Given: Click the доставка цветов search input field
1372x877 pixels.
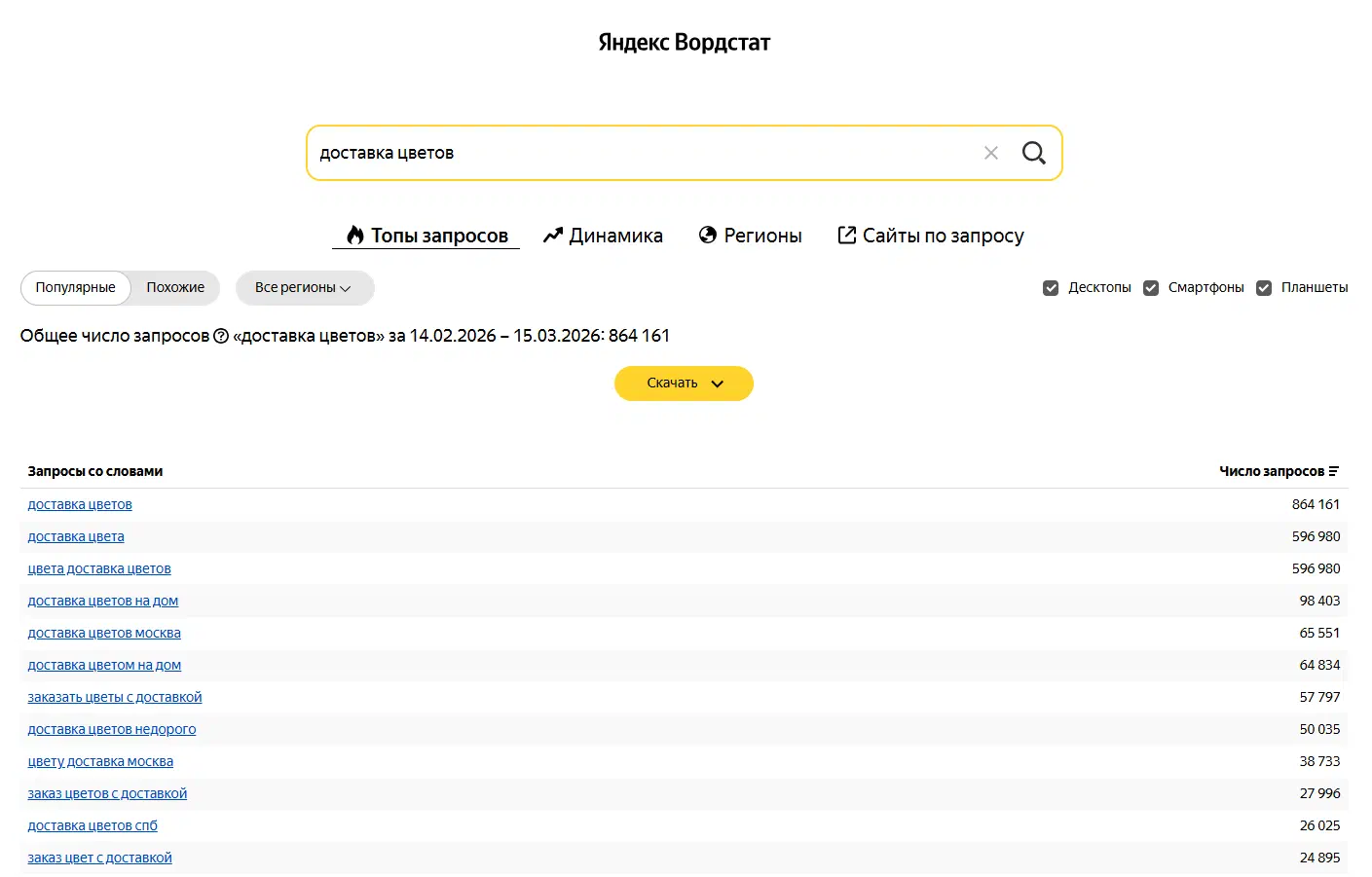Looking at the screenshot, I should (643, 153).
